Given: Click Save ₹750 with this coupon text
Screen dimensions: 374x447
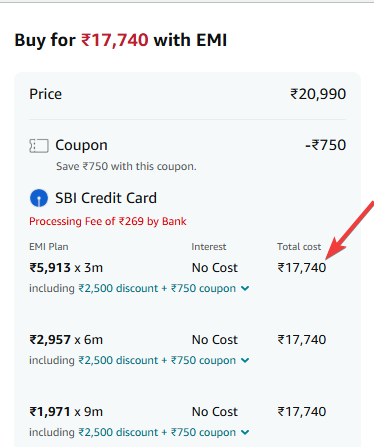Looking at the screenshot, I should point(126,166).
